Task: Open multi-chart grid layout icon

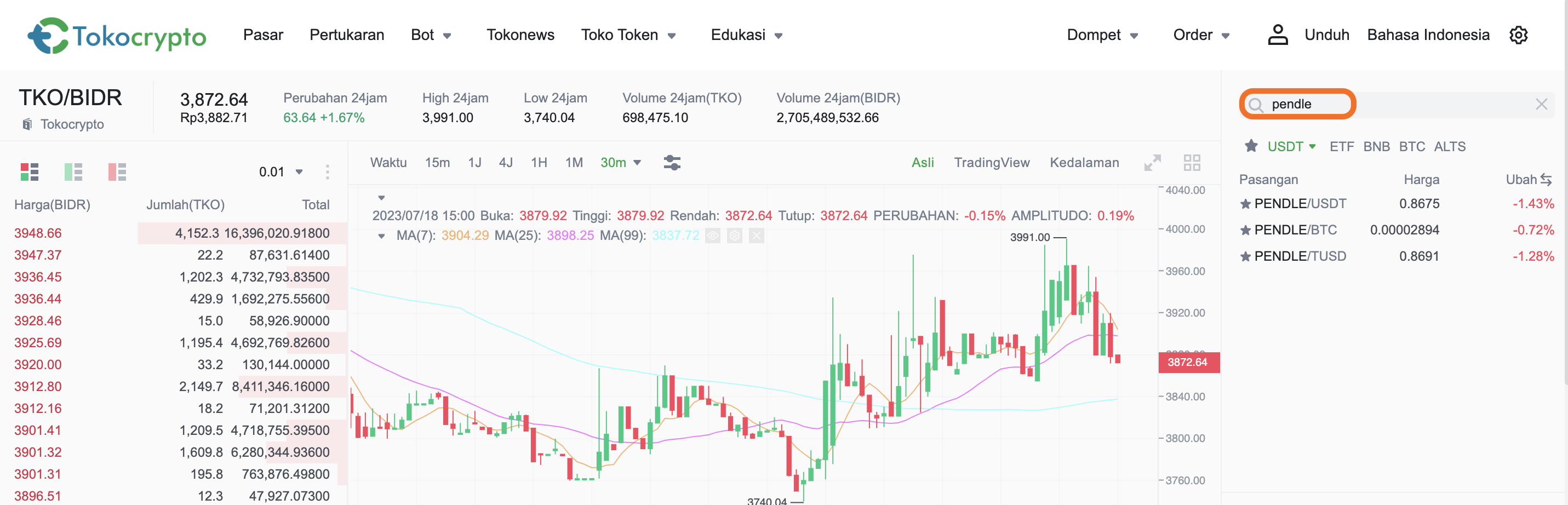Action: click(1191, 163)
